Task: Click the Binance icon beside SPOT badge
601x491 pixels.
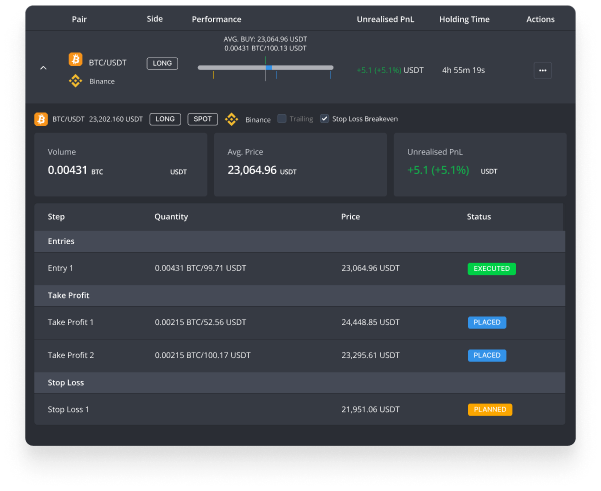Action: [x=232, y=118]
